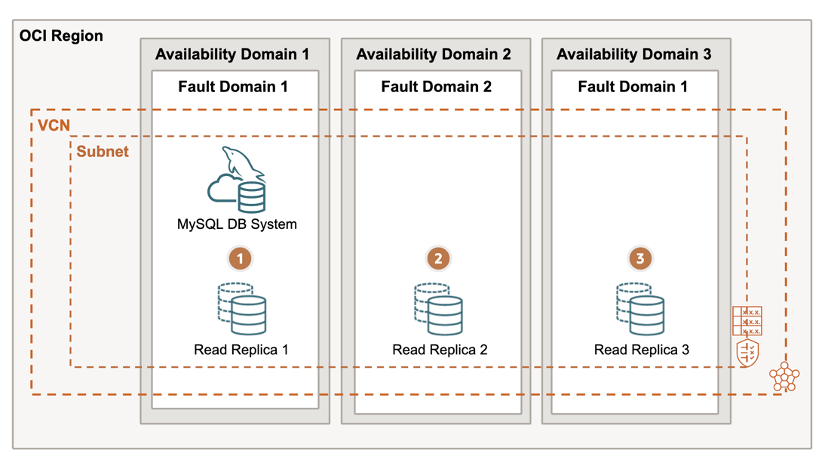
Task: Click the Read Replica 2 database icon
Action: point(438,309)
